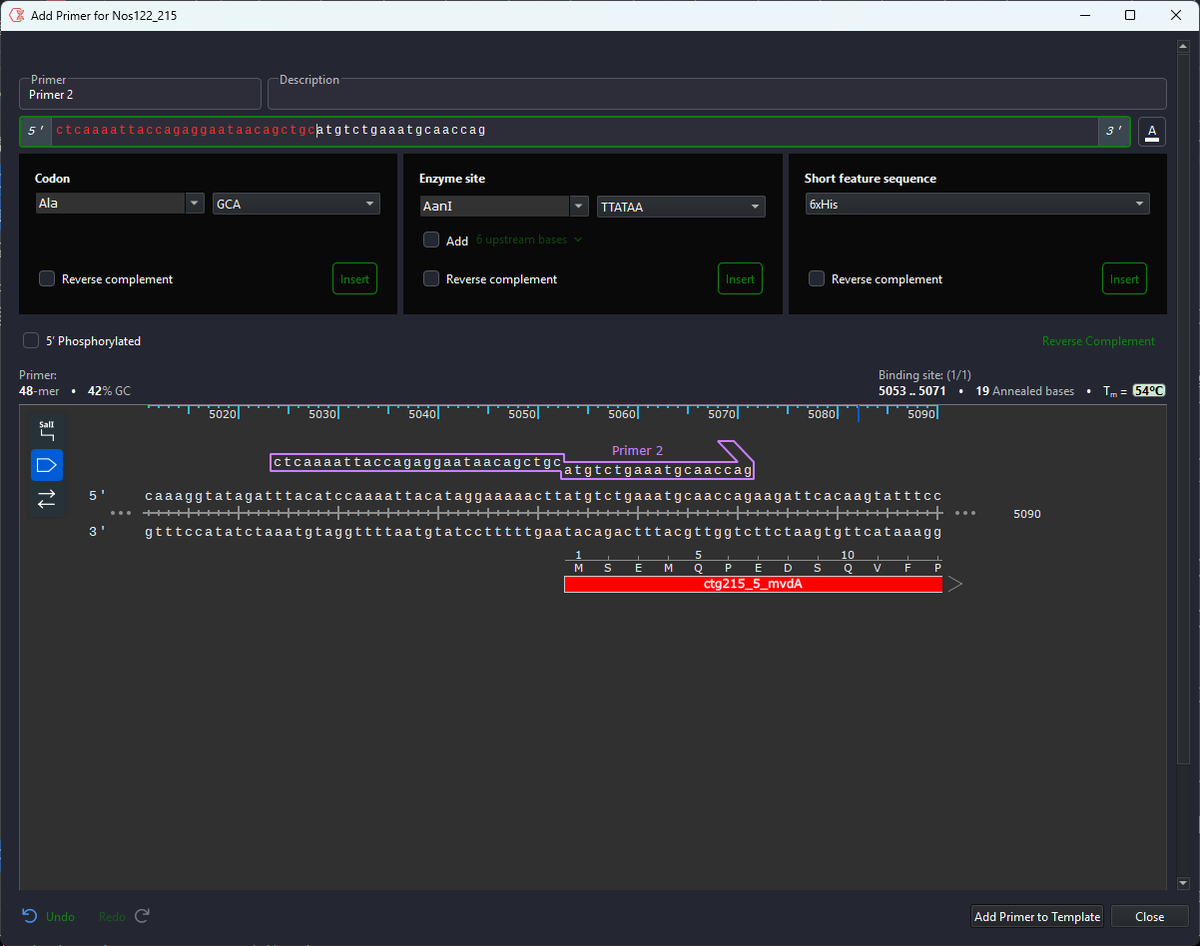Click the 5050 ruler position label
Image resolution: width=1200 pixels, height=946 pixels.
(x=522, y=414)
